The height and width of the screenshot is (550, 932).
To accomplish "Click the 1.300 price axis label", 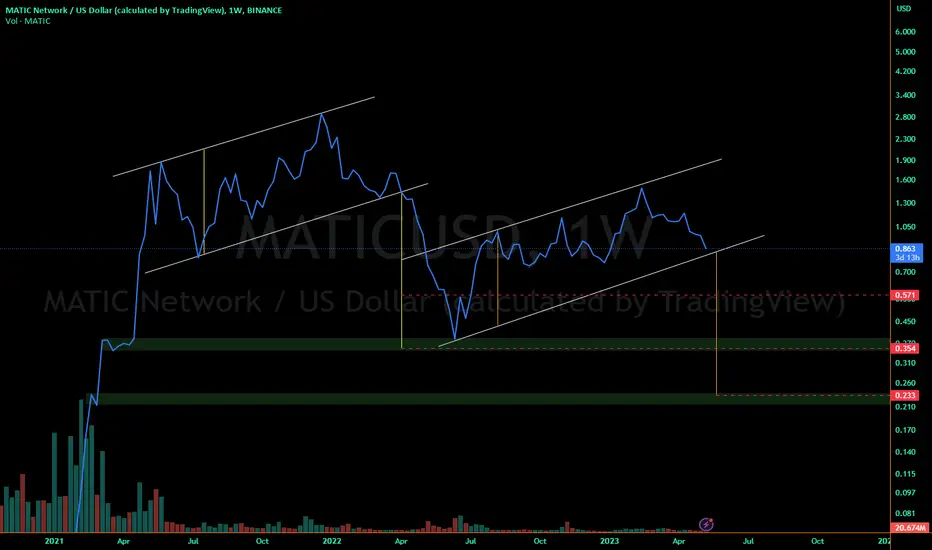I will pos(905,203).
